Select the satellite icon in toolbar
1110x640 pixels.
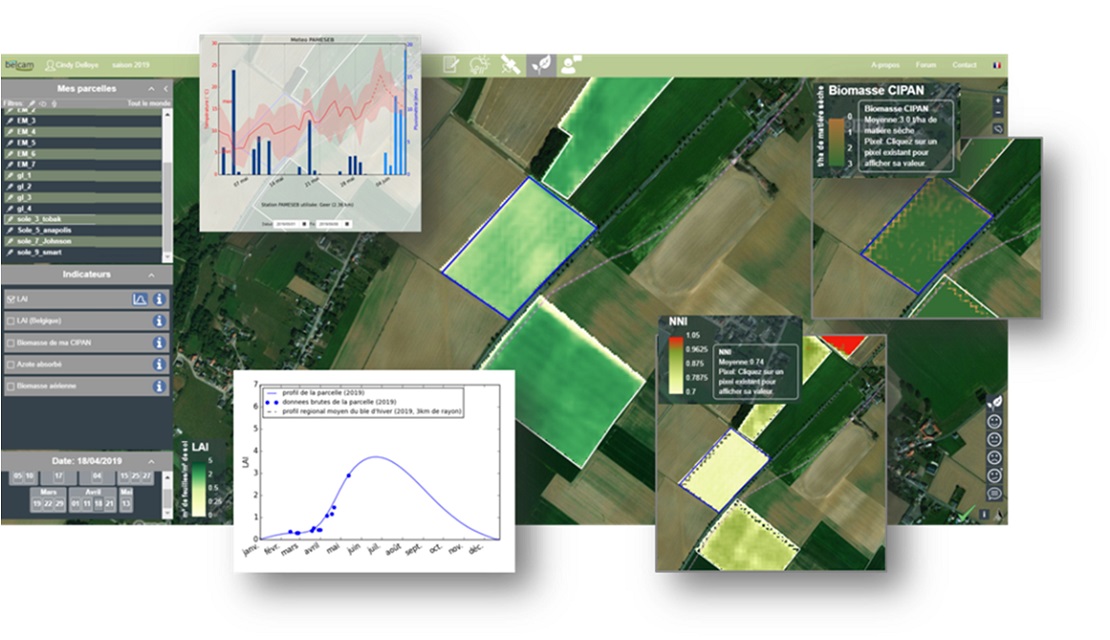(510, 65)
